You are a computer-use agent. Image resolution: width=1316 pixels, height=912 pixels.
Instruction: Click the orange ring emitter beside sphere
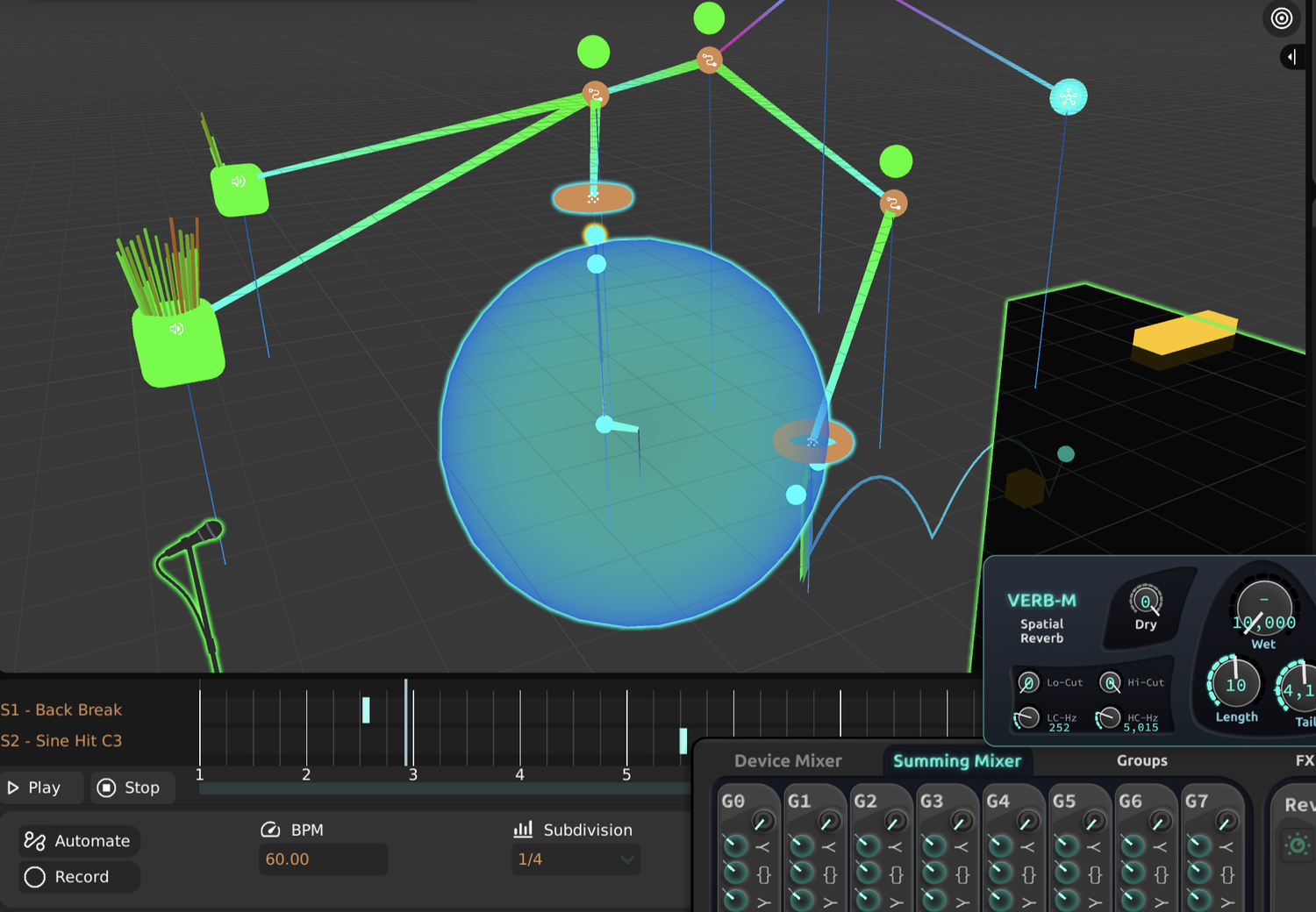tap(812, 441)
